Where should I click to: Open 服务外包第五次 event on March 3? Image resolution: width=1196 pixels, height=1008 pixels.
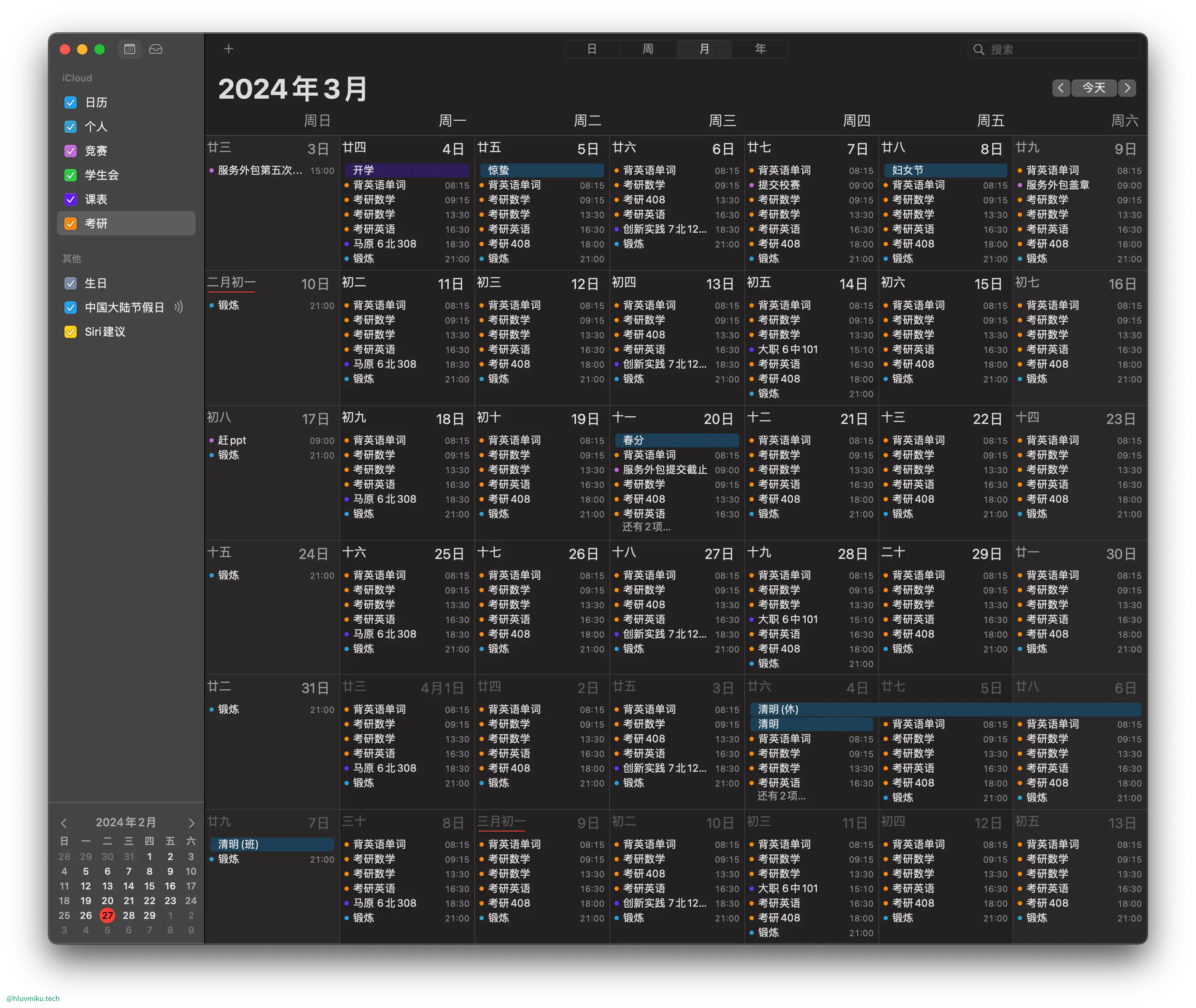point(272,170)
